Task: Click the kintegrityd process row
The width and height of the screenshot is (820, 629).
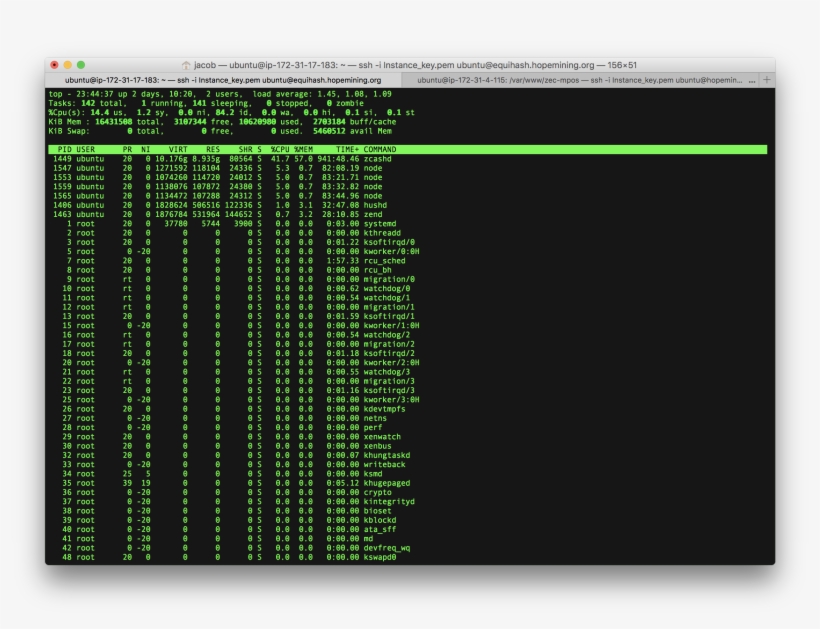Action: [x=232, y=502]
